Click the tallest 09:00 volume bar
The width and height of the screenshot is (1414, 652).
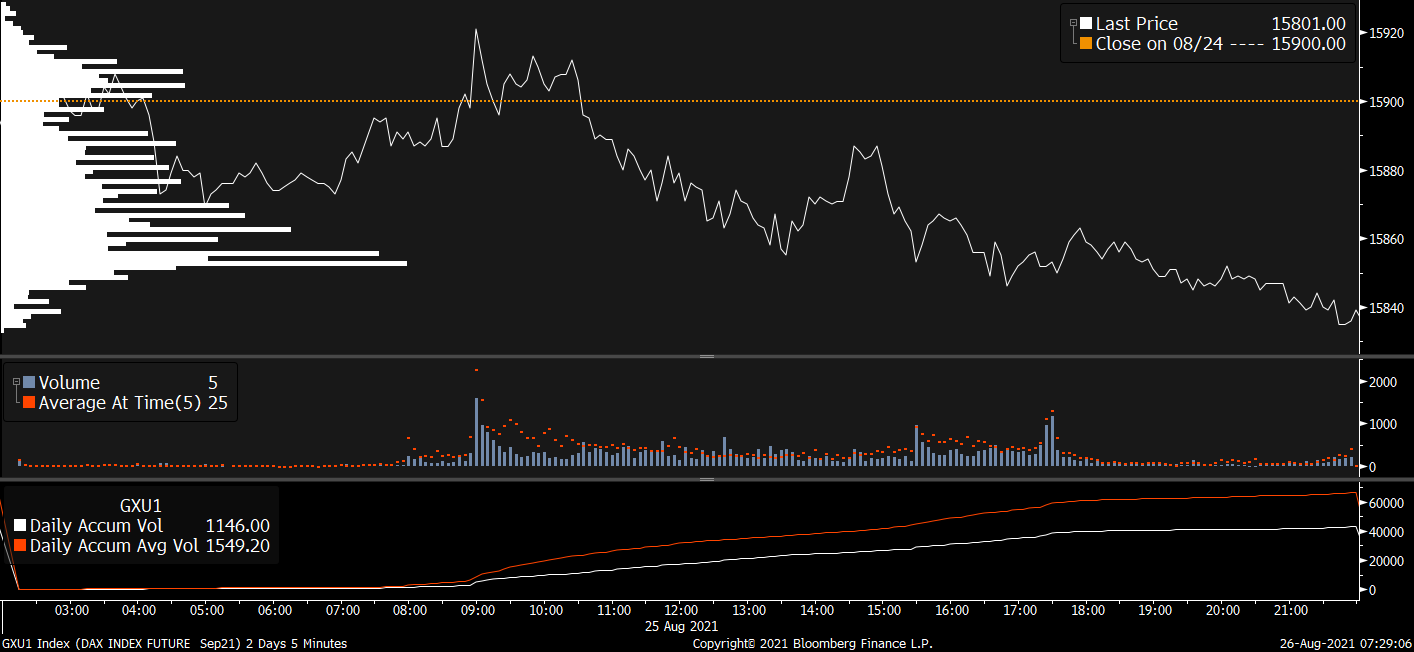[x=477, y=432]
